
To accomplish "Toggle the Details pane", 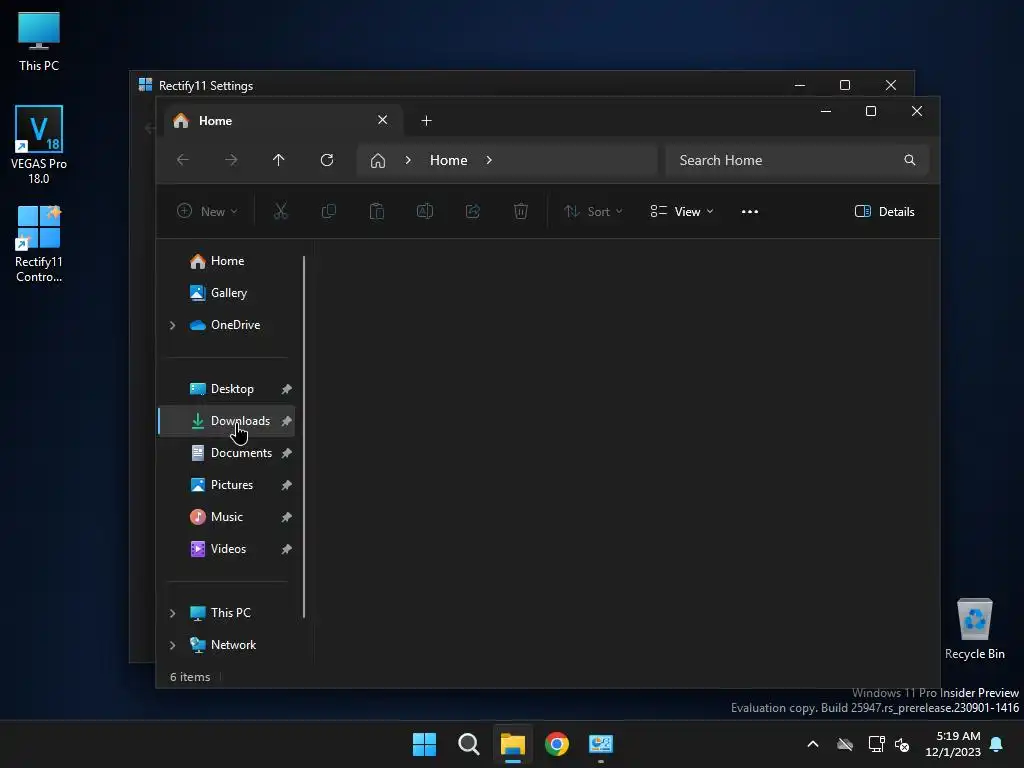I will 884,211.
